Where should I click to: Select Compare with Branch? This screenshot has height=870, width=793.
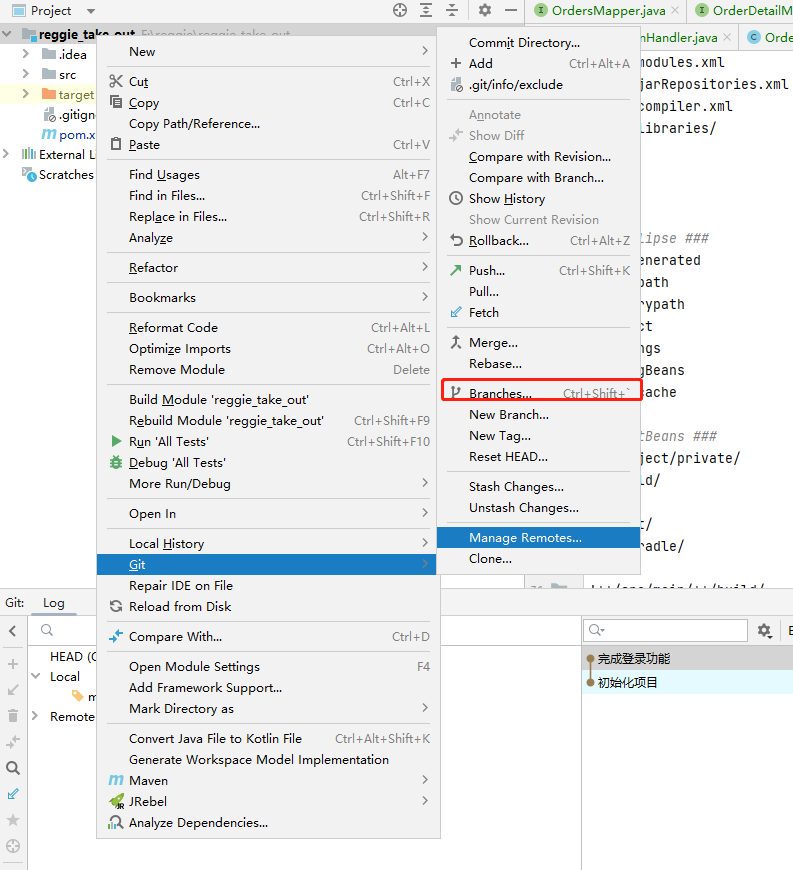(x=538, y=178)
